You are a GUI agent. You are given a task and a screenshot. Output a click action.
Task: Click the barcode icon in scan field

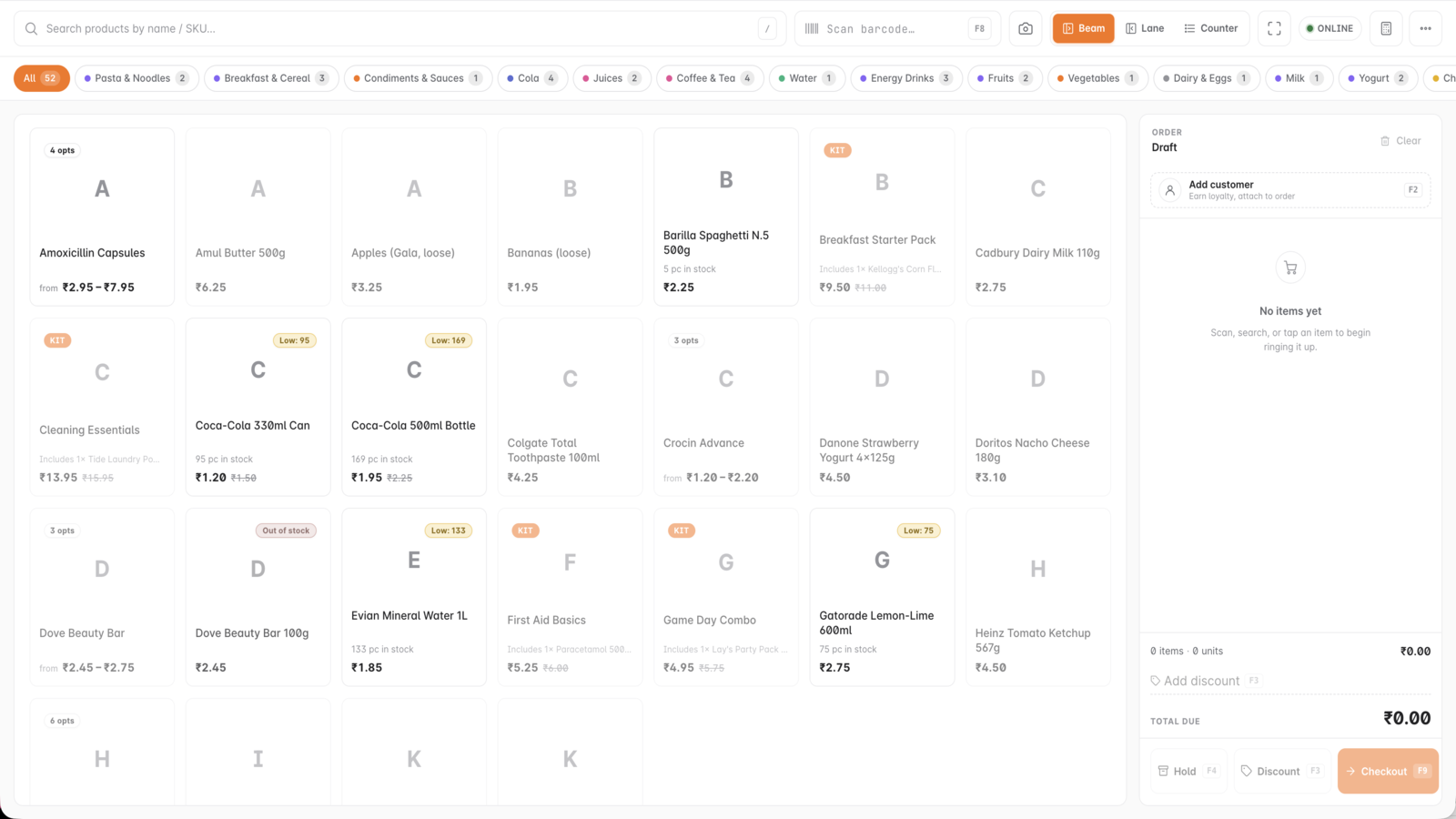(x=812, y=28)
